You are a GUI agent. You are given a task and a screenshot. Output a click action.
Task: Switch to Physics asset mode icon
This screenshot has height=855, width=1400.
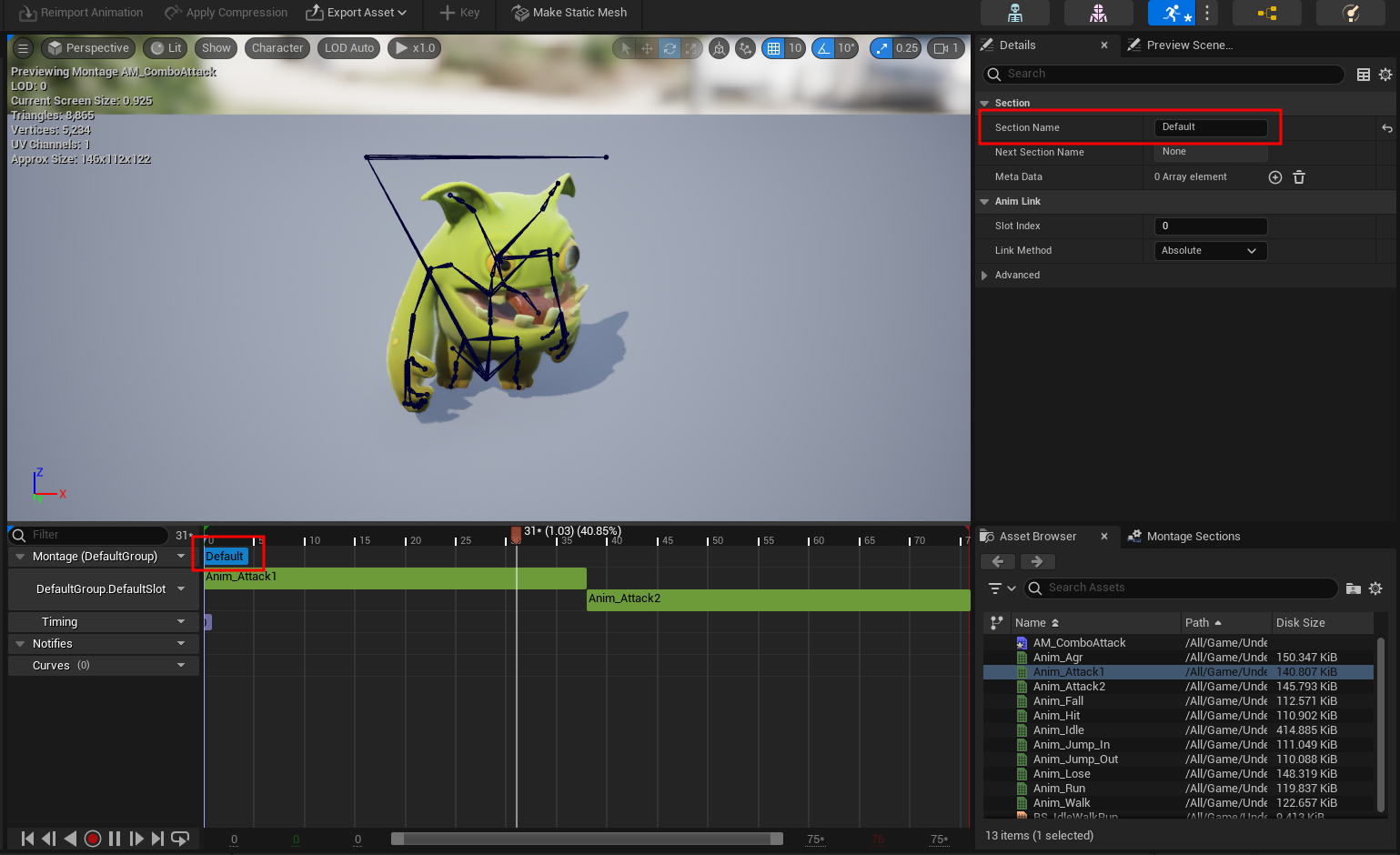pos(1351,13)
